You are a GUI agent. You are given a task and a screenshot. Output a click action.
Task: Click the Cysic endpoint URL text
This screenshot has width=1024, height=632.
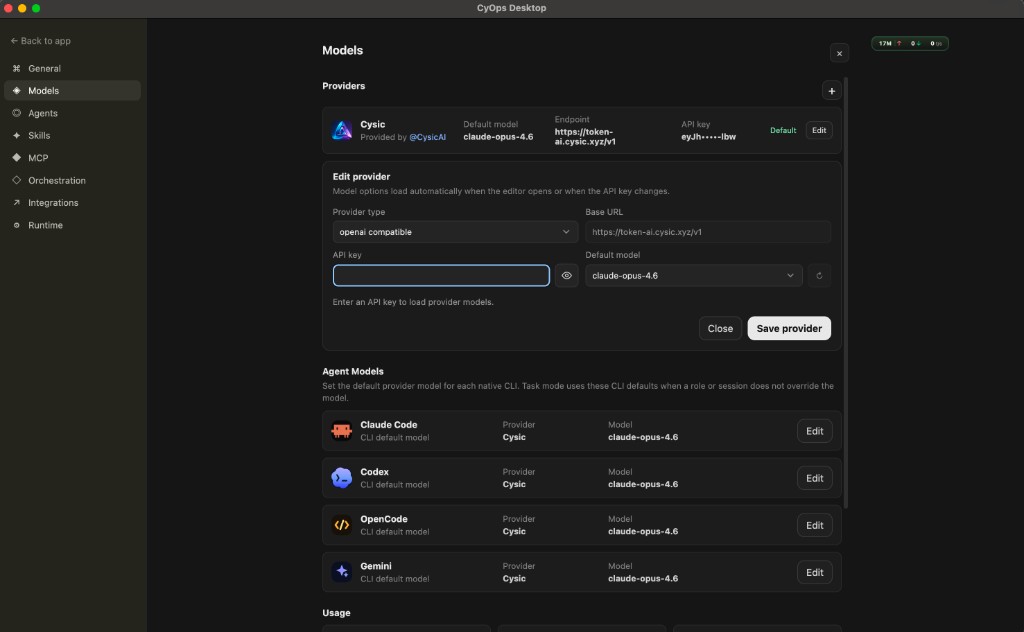coord(584,136)
